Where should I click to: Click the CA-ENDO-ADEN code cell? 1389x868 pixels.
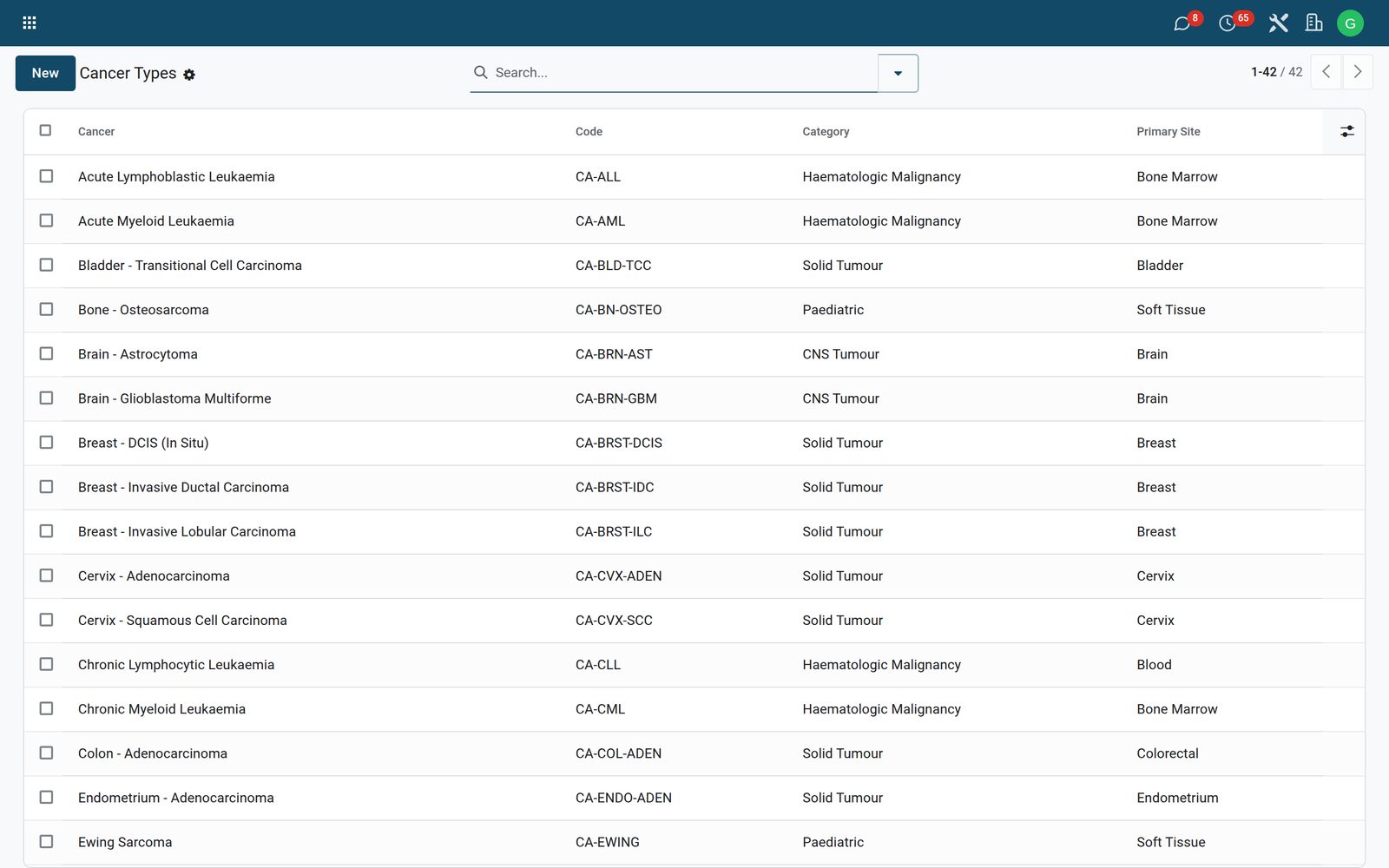click(623, 798)
